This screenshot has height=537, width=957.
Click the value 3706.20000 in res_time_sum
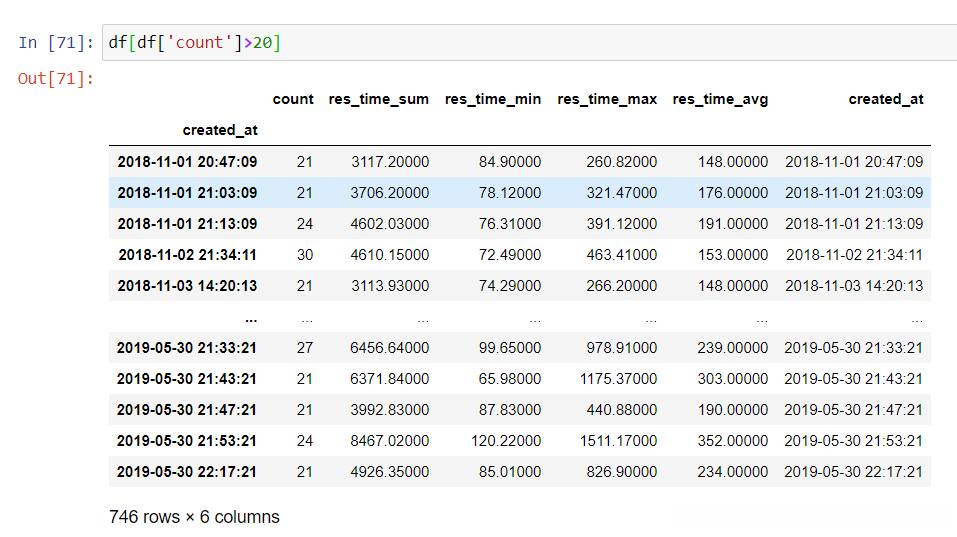389,193
